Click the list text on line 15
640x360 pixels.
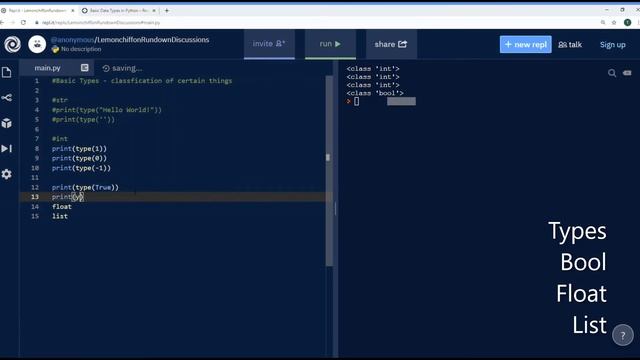coord(60,216)
